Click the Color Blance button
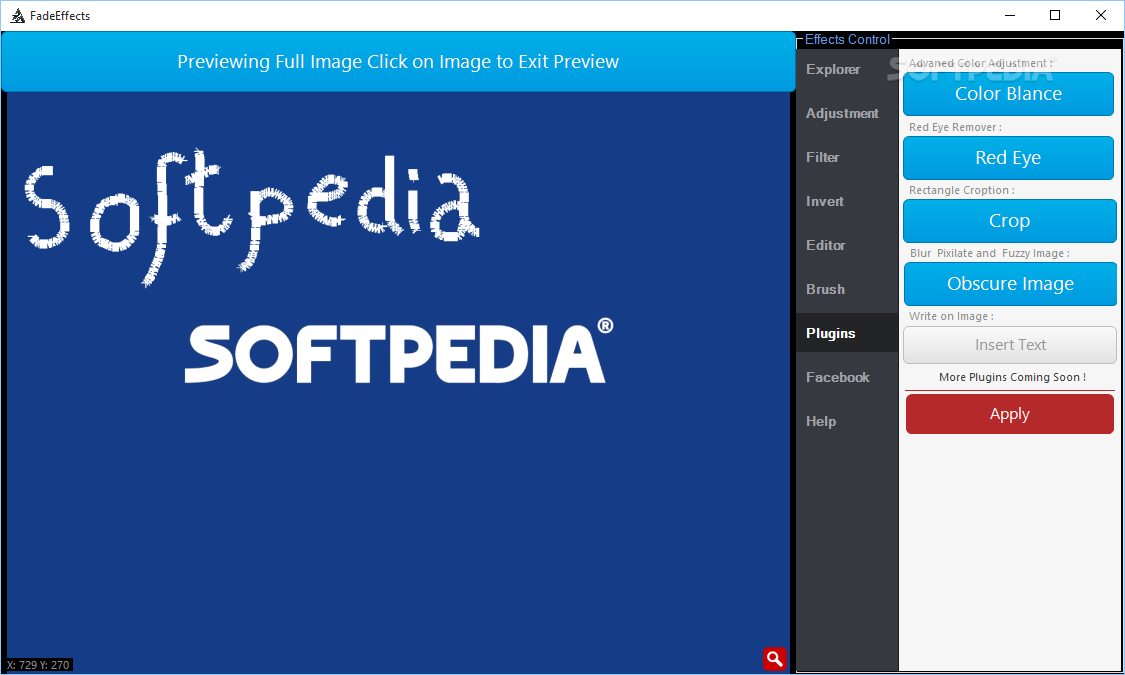The width and height of the screenshot is (1125, 675). click(x=1008, y=94)
